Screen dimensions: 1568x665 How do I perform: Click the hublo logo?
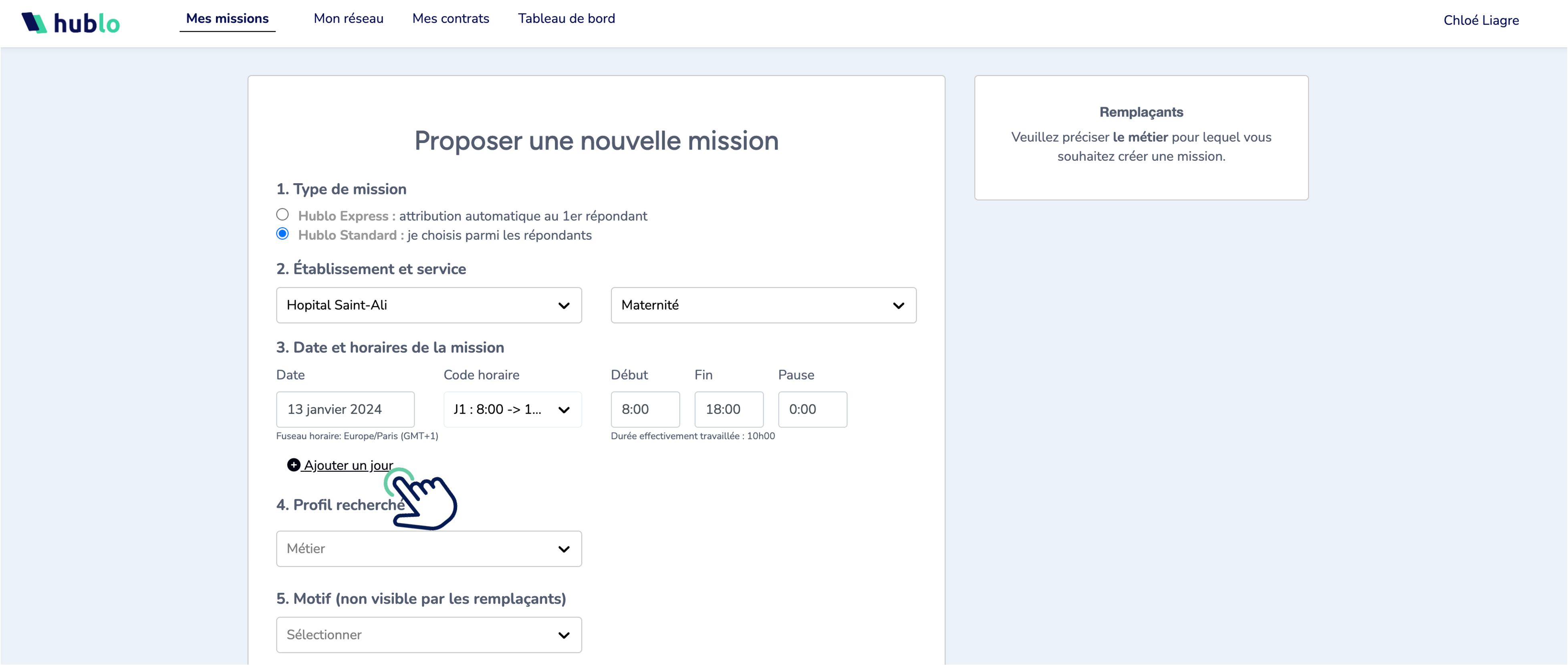[71, 23]
